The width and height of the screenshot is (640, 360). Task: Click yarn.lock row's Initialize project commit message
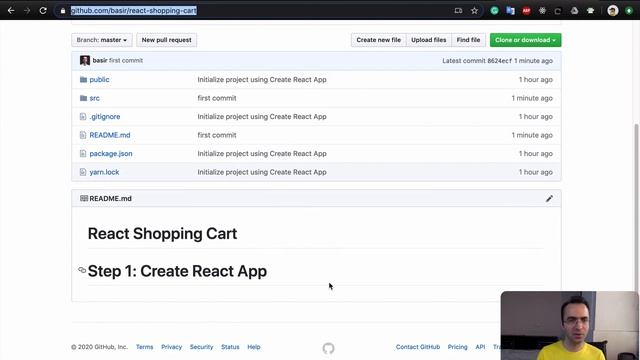click(x=262, y=172)
